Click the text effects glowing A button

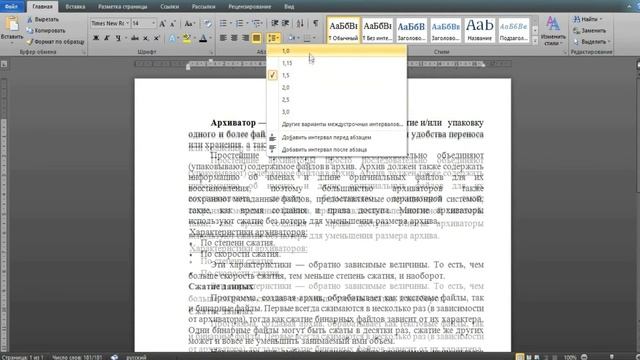(x=172, y=38)
